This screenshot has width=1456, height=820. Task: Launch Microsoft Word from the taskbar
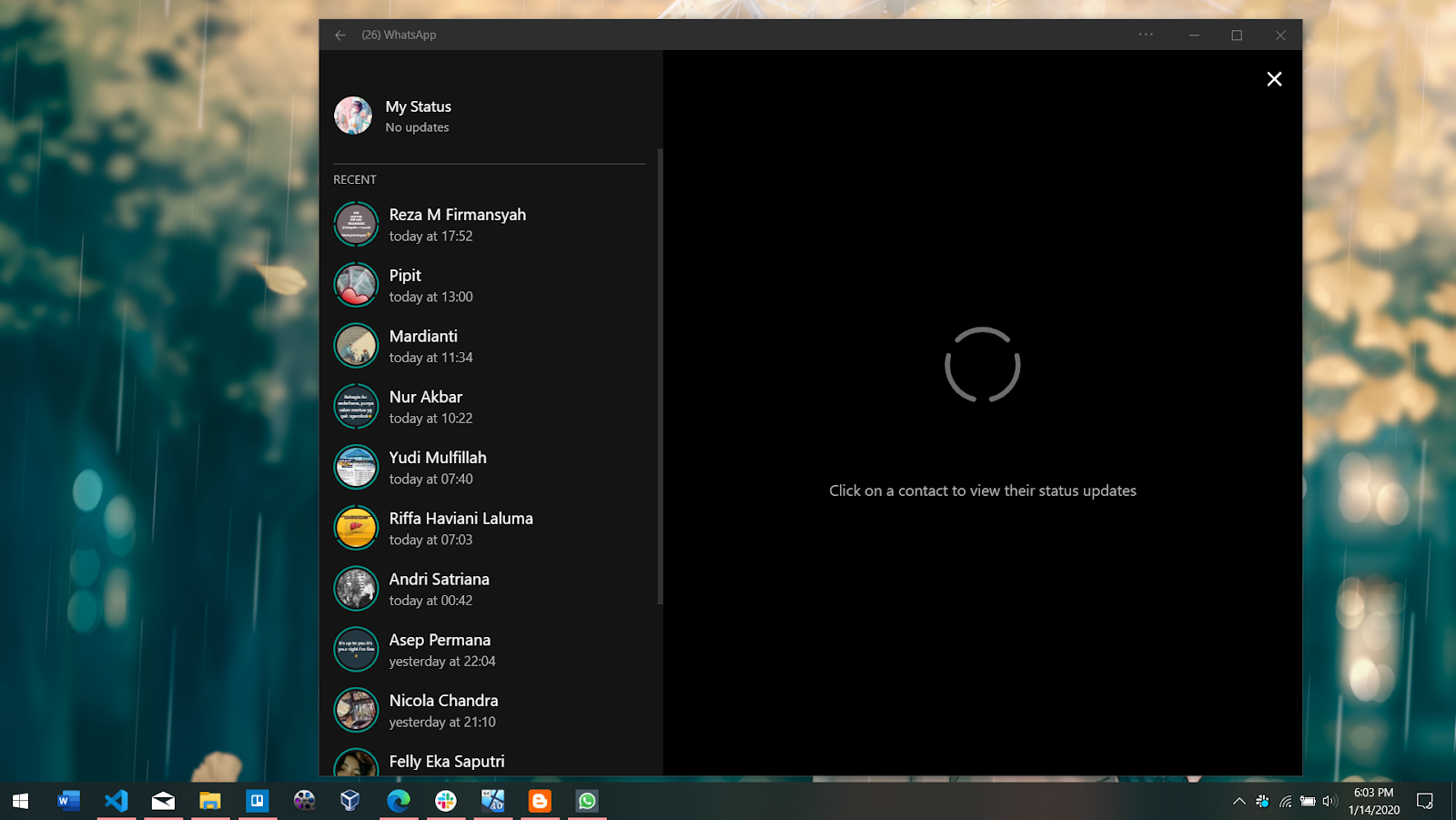(x=68, y=801)
